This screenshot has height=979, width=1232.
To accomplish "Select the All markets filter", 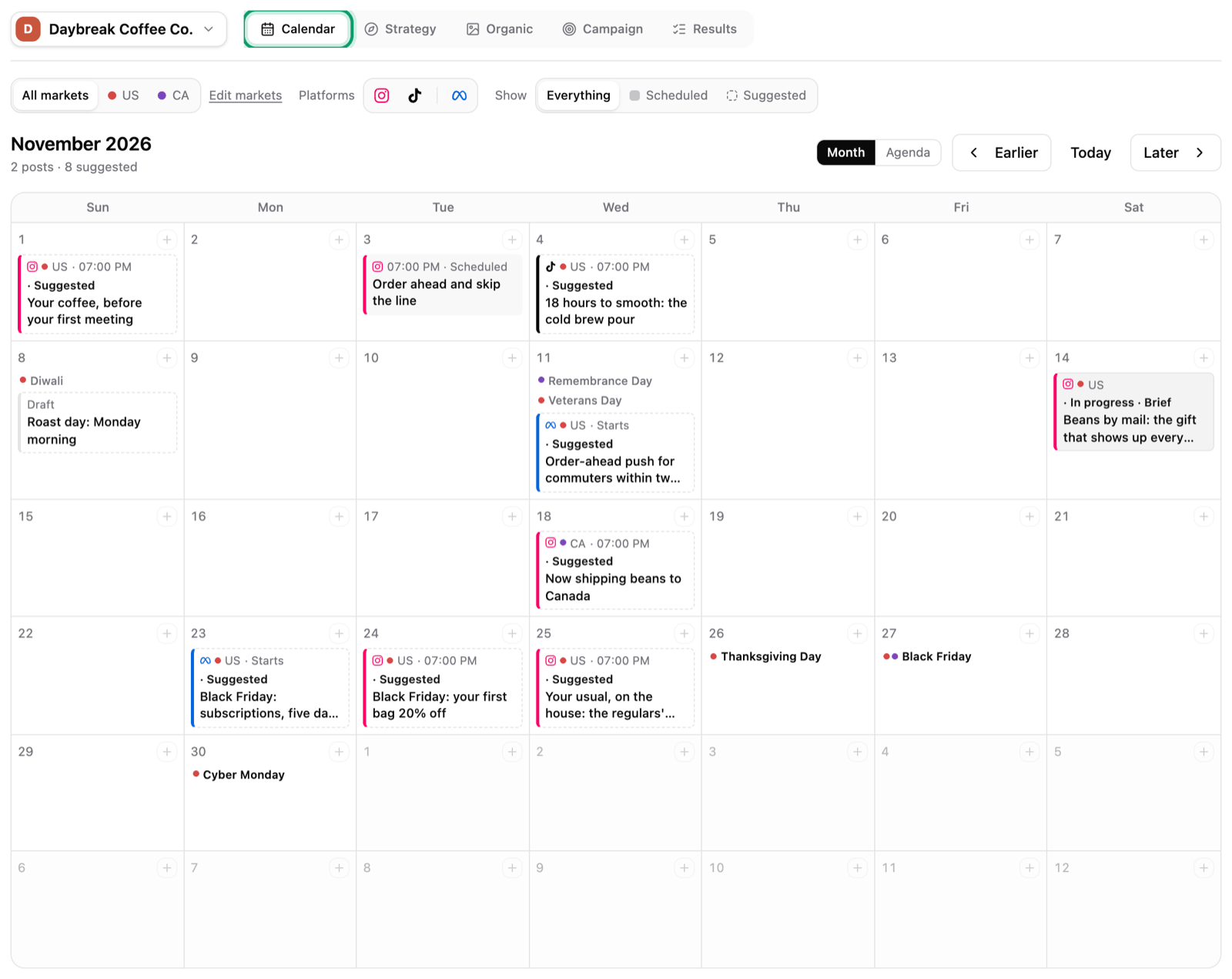I will (x=55, y=96).
